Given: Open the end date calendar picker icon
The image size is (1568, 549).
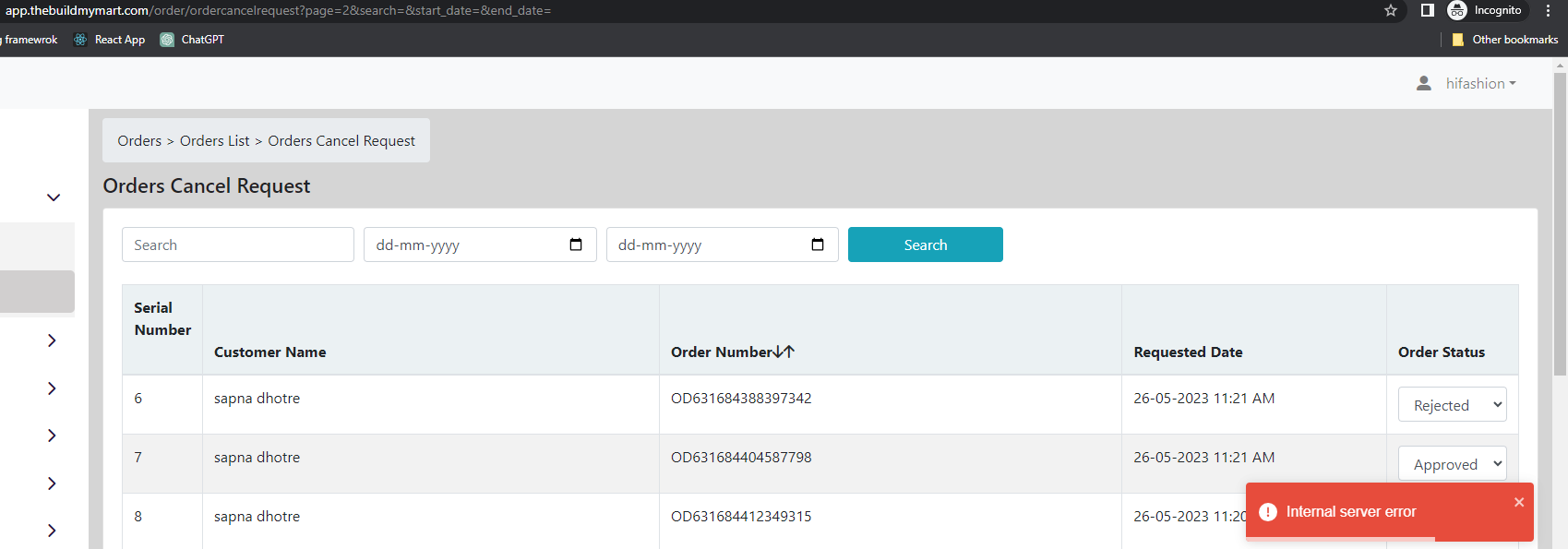Looking at the screenshot, I should coord(818,245).
